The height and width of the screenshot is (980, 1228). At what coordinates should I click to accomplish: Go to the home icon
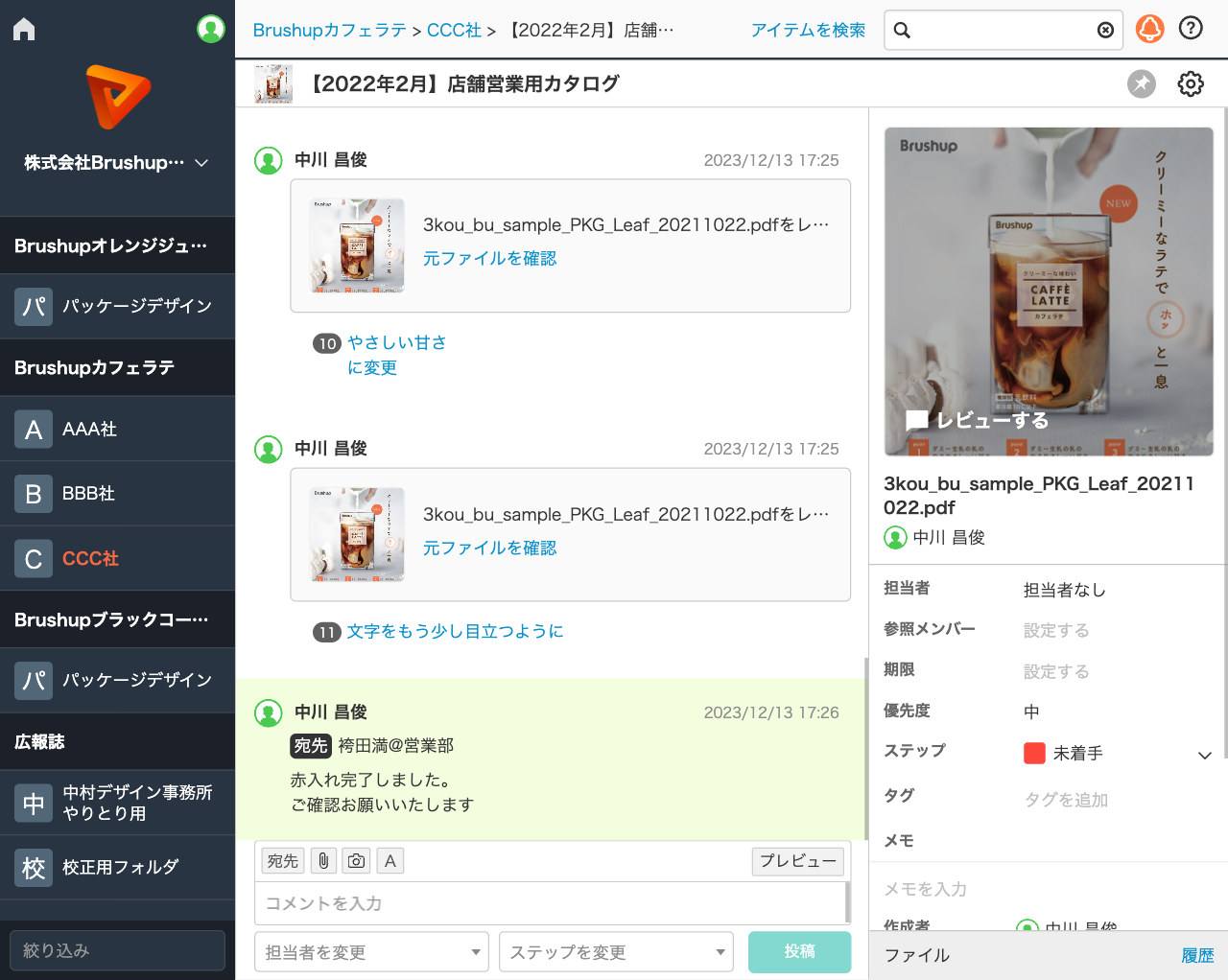pos(24,29)
